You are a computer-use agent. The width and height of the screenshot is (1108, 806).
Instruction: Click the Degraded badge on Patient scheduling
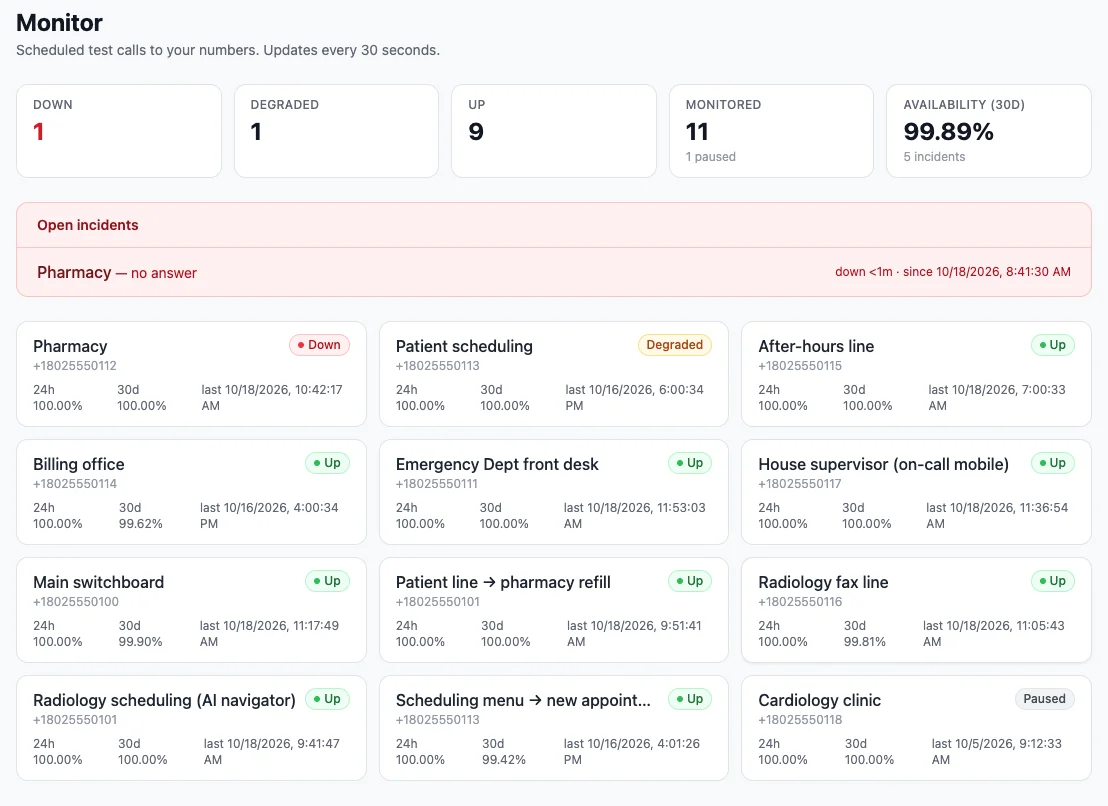674,345
